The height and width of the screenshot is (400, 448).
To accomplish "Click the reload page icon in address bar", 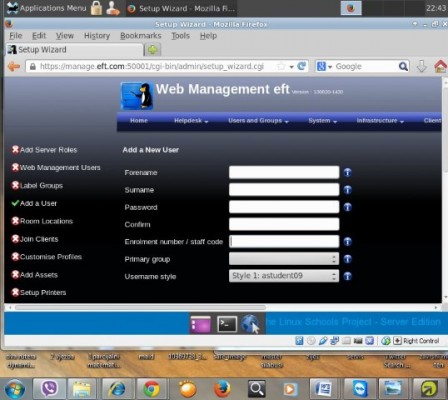I will (302, 66).
